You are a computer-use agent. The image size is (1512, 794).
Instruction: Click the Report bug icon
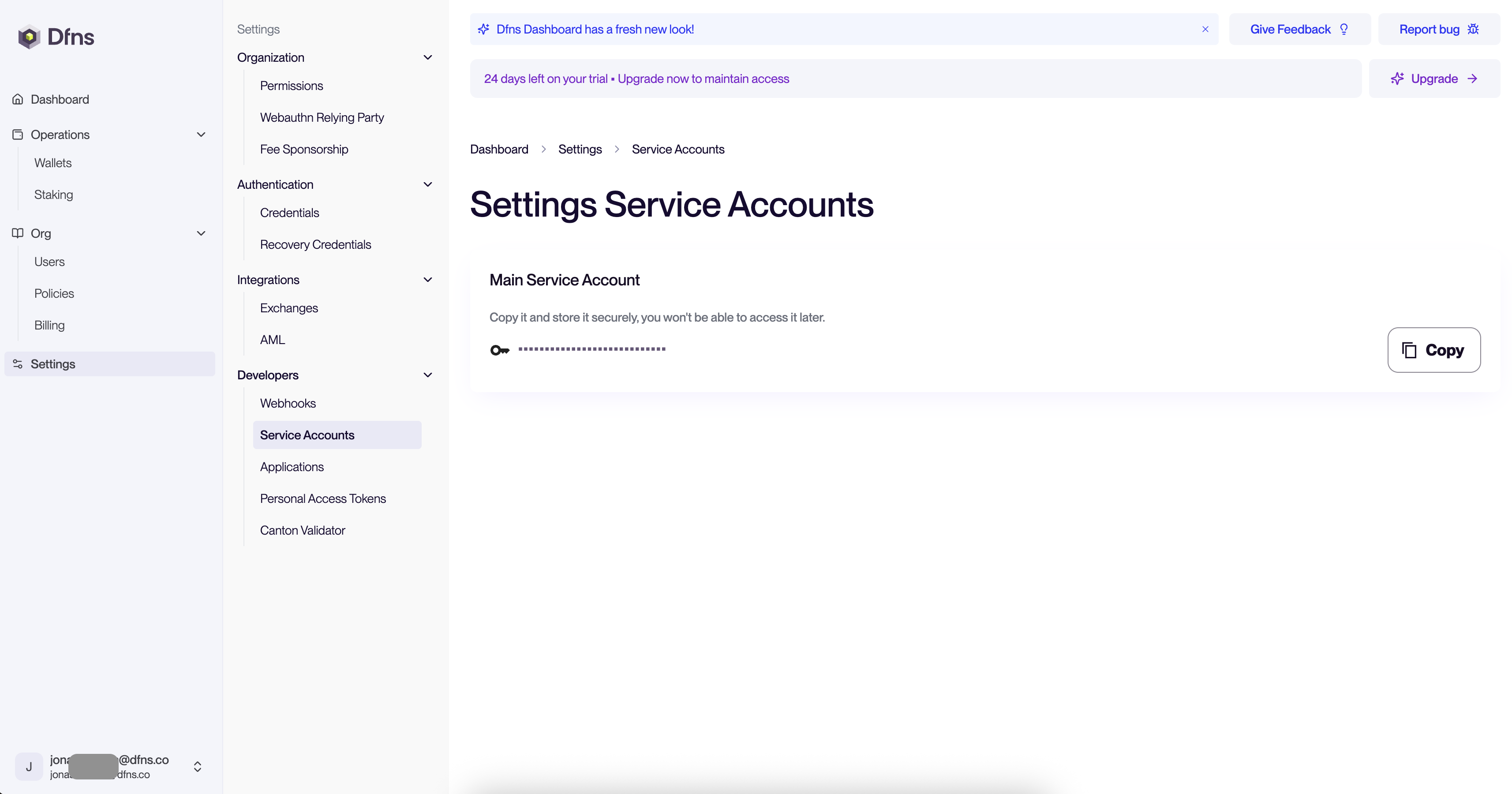1473,30
